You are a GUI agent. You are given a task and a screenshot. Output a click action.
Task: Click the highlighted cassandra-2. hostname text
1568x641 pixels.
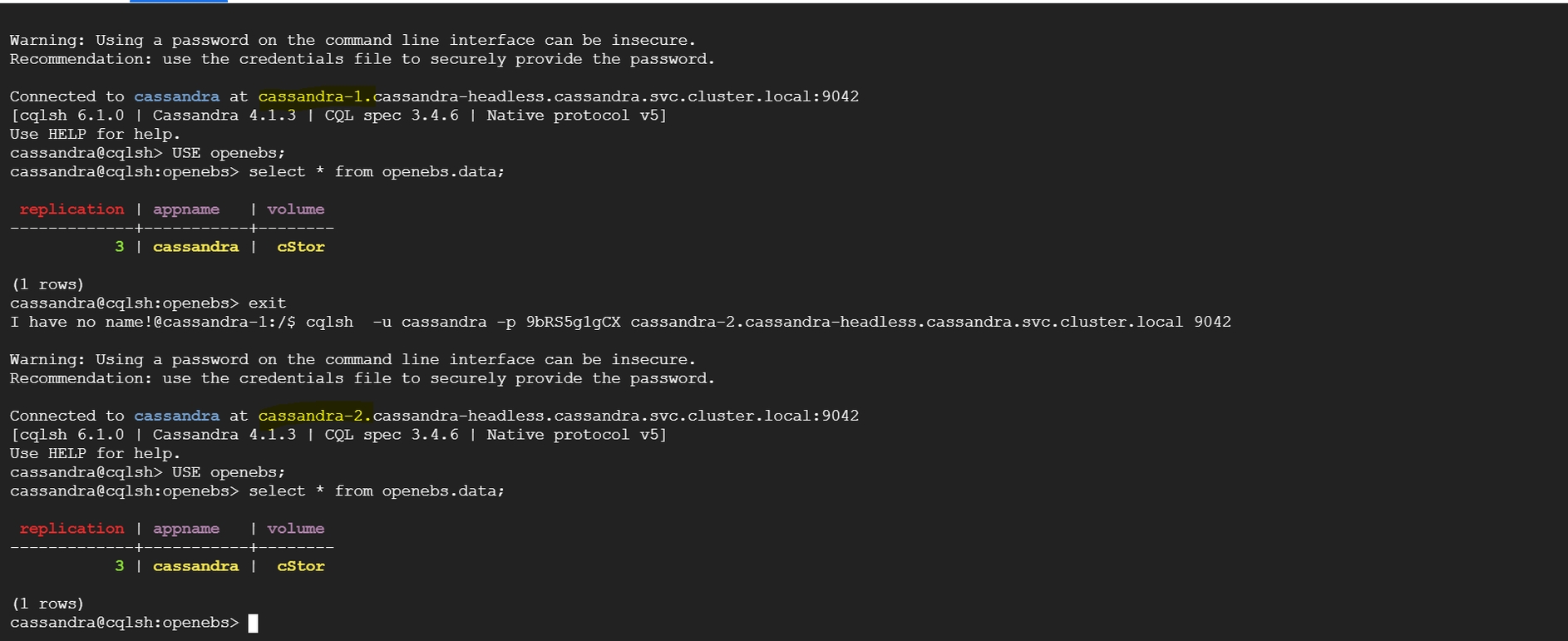pyautogui.click(x=315, y=416)
